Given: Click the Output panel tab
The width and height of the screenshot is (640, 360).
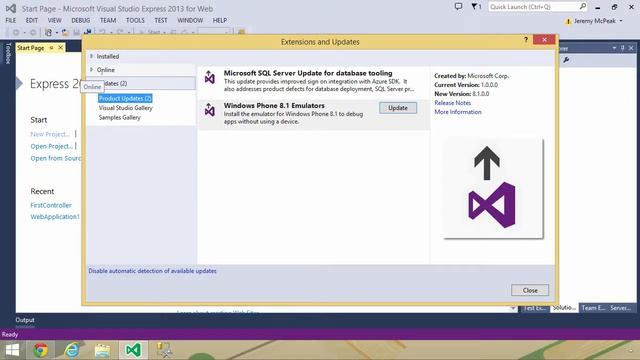Looking at the screenshot, I should [x=25, y=320].
